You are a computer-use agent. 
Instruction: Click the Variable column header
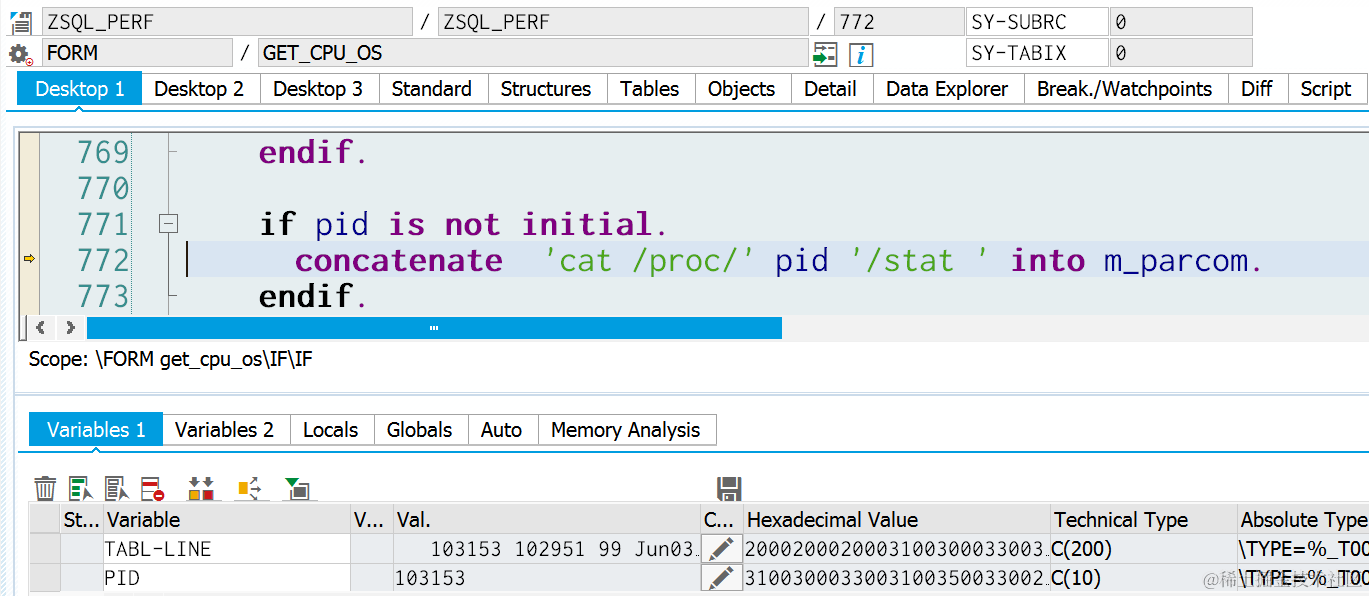point(226,520)
